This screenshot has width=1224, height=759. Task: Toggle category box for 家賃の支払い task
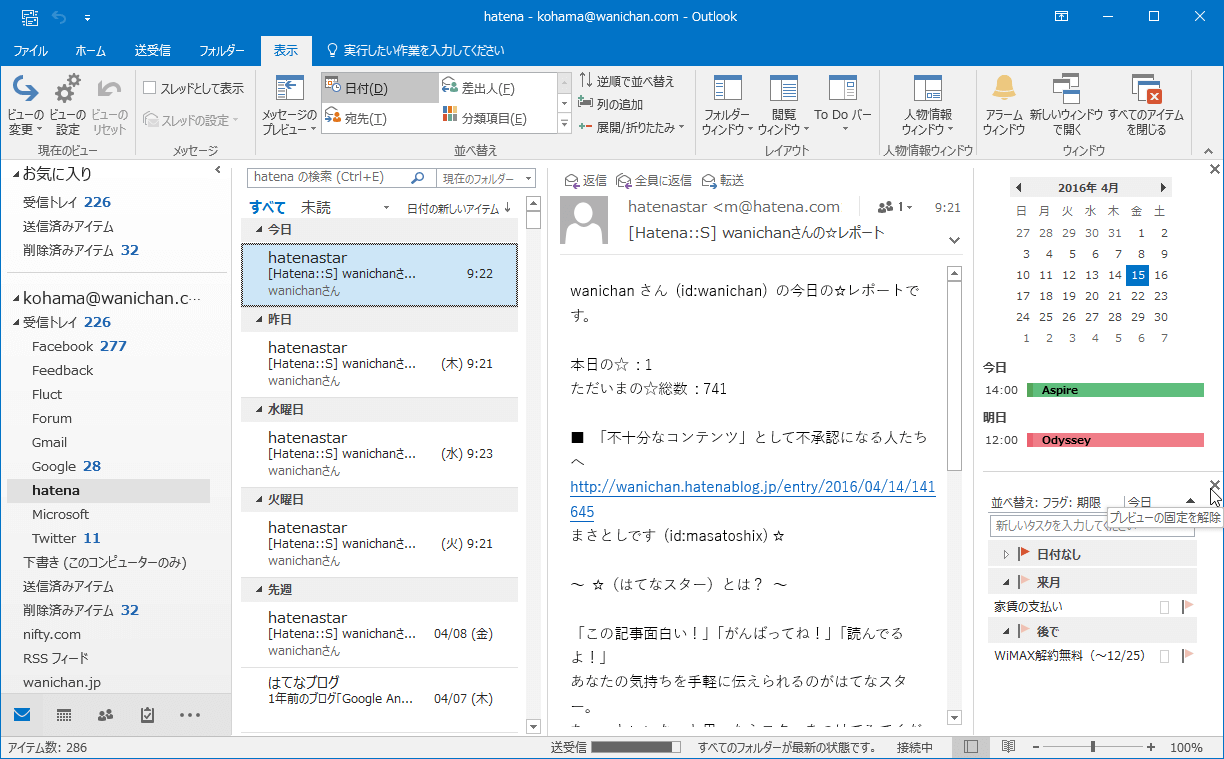point(1164,607)
